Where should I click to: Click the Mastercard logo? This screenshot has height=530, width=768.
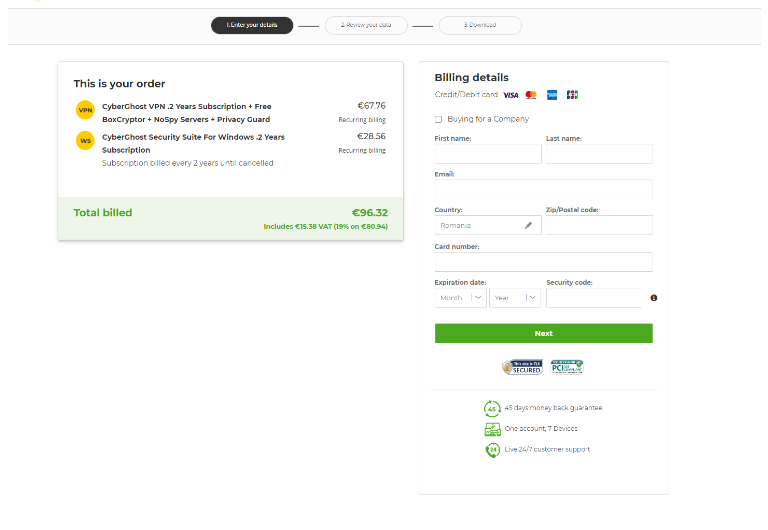531,95
